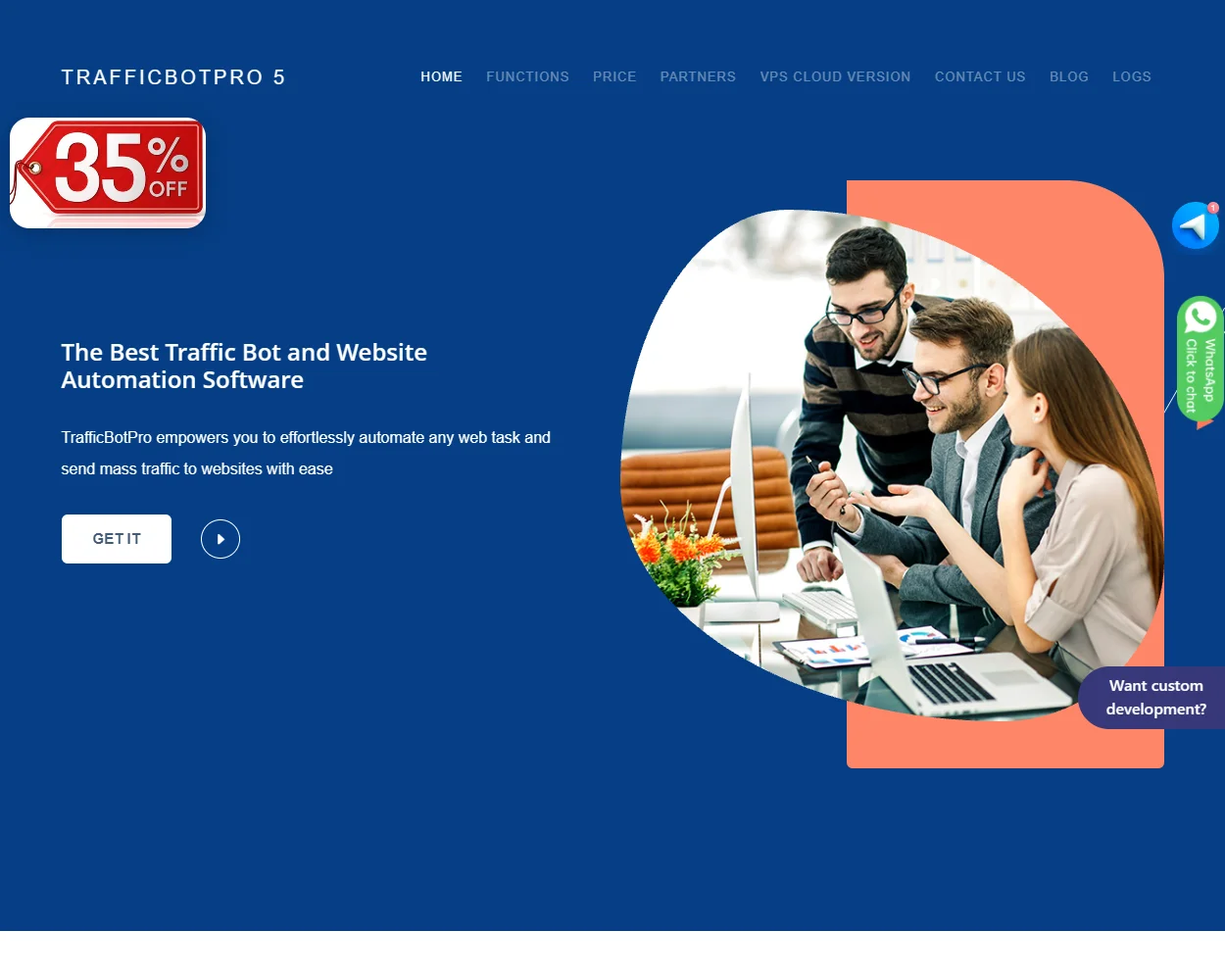Open the BLOG menu entry
Viewport: 1225px width, 980px height.
(1069, 76)
